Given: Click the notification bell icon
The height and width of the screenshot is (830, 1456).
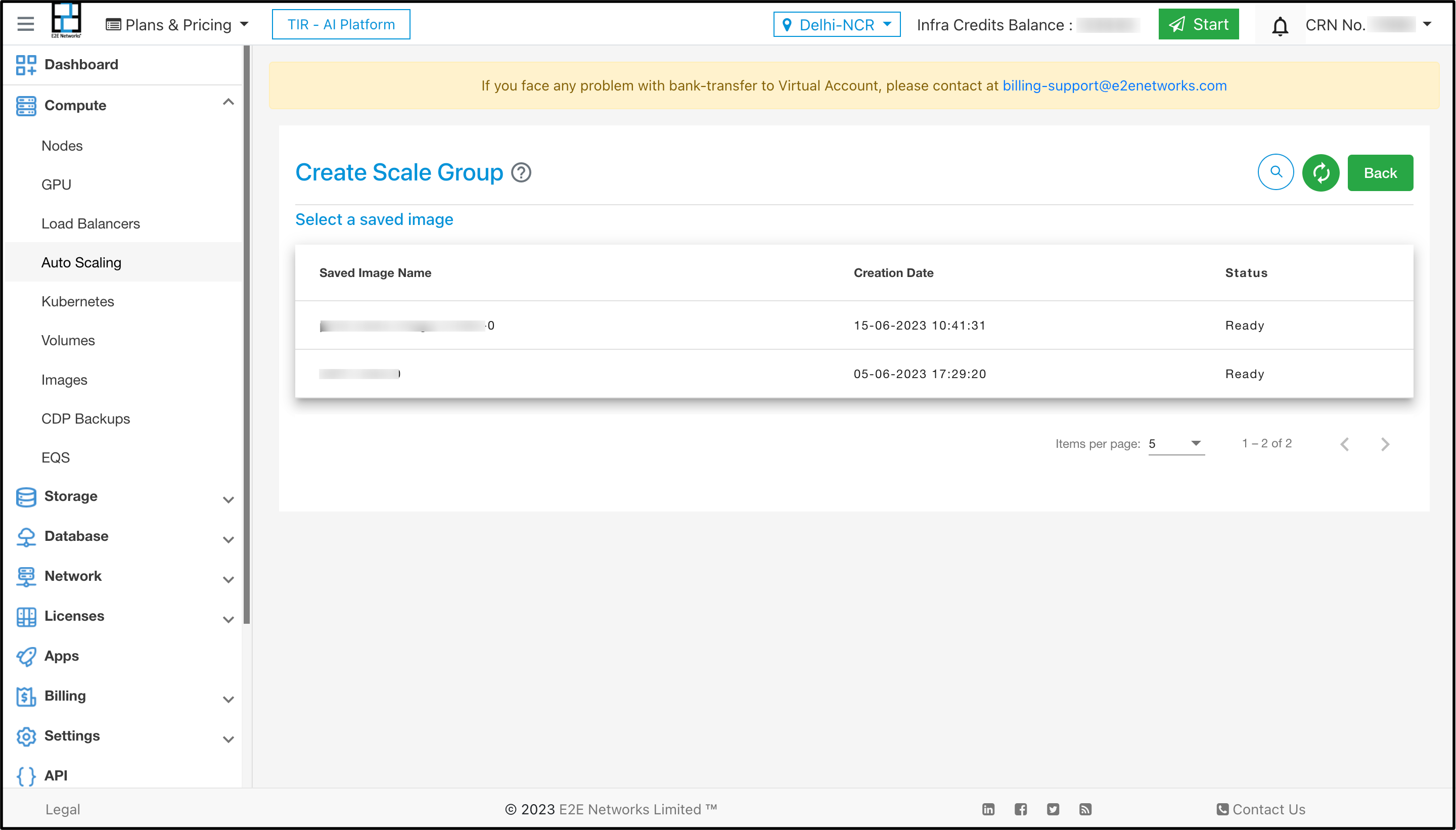Looking at the screenshot, I should [x=1280, y=26].
